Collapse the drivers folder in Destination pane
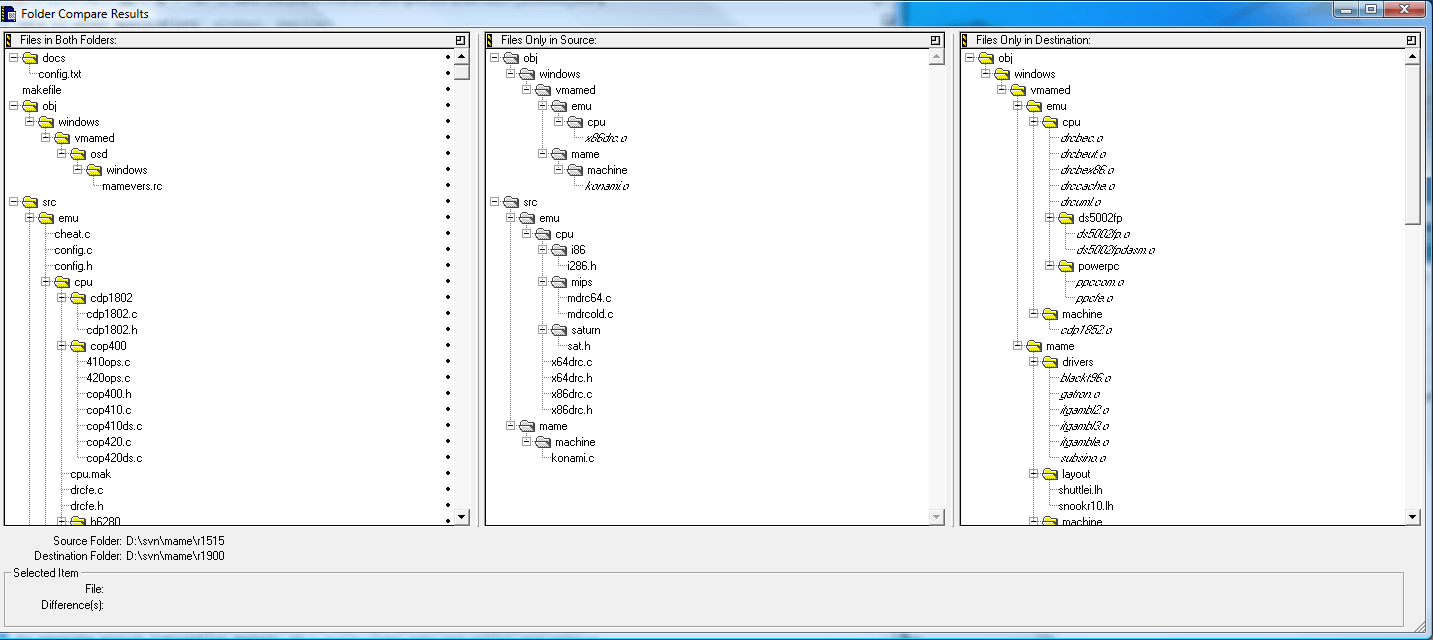 tap(1034, 362)
